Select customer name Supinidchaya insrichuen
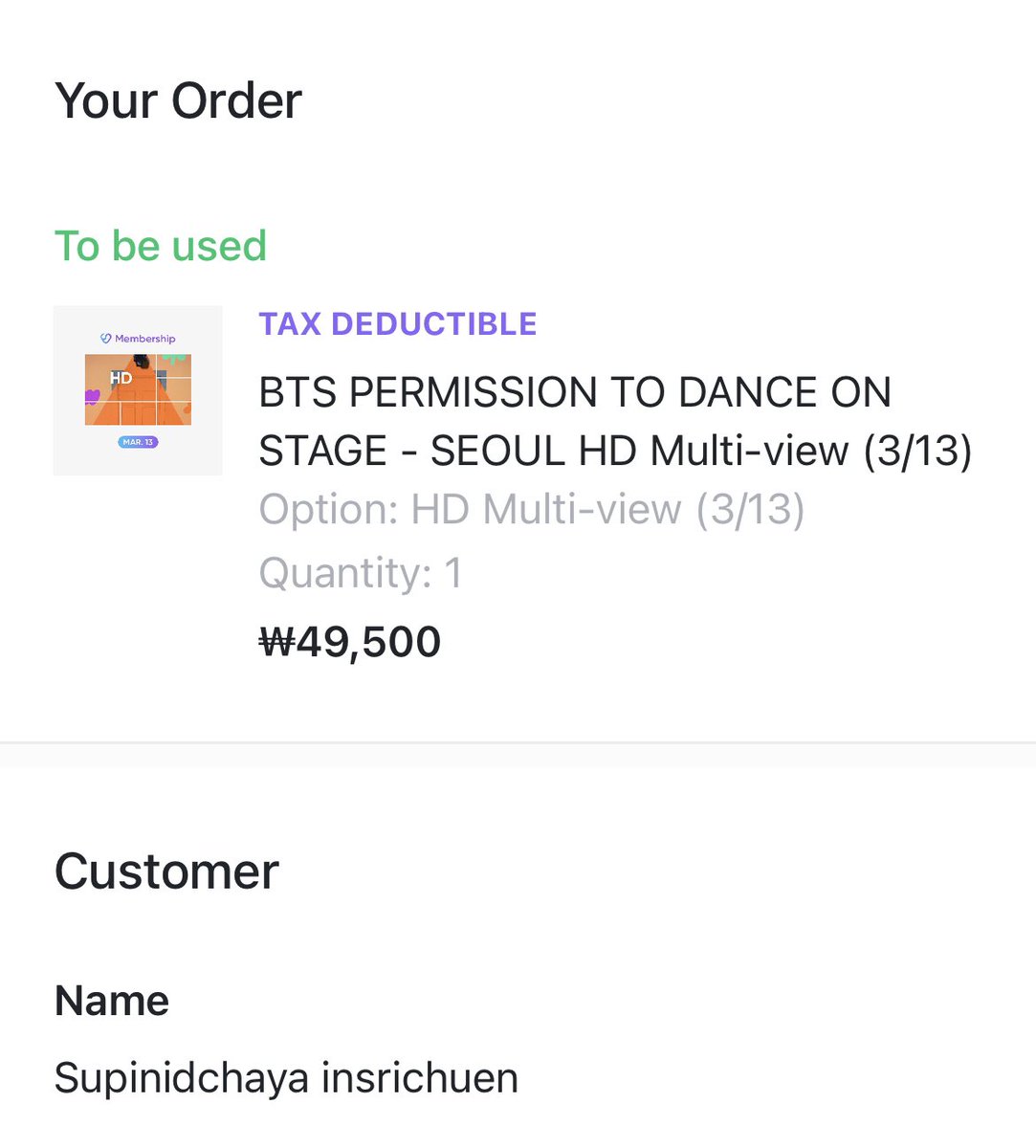This screenshot has height=1148, width=1036. (x=286, y=1078)
